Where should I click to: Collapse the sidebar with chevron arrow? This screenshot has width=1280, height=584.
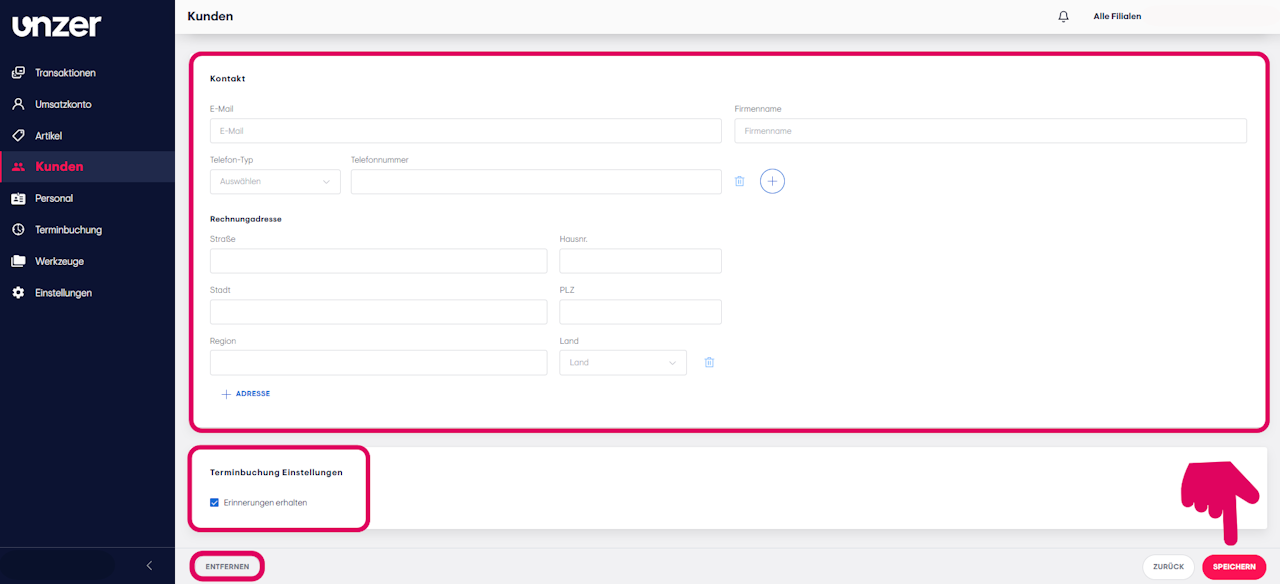(x=149, y=566)
